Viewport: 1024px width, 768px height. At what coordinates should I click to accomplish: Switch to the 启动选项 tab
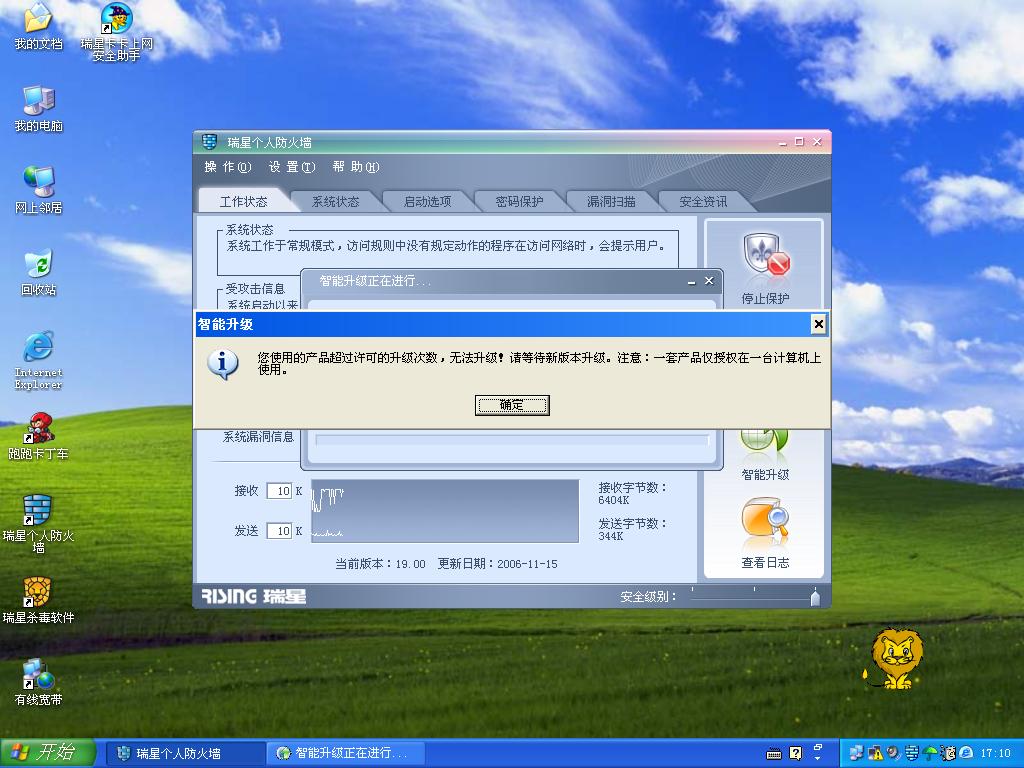(428, 202)
